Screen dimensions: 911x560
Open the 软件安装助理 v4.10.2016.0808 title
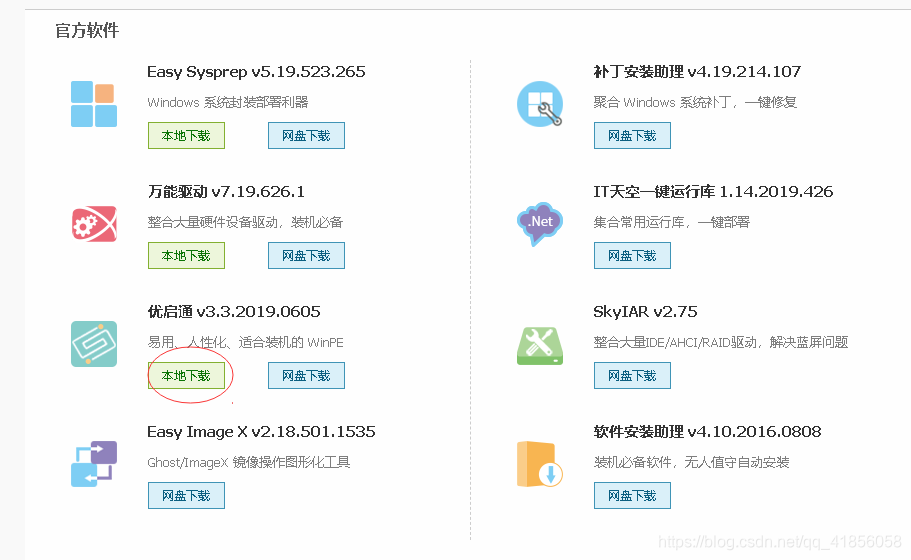click(x=707, y=432)
